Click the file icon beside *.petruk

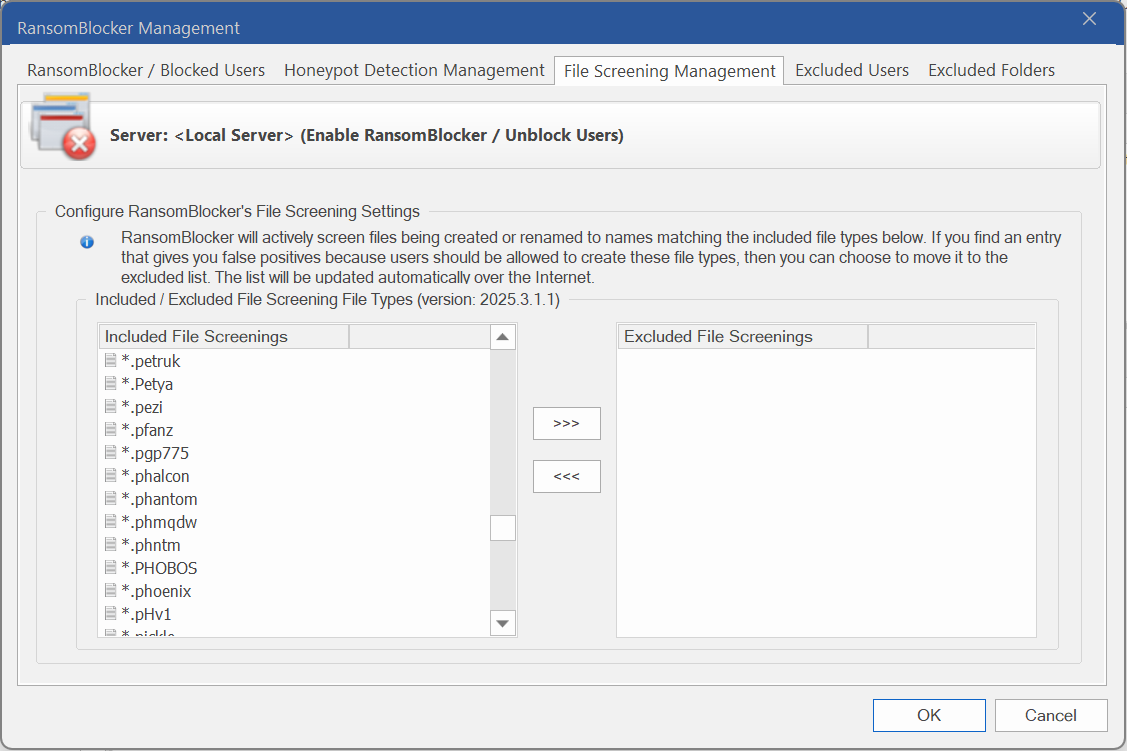(x=111, y=360)
